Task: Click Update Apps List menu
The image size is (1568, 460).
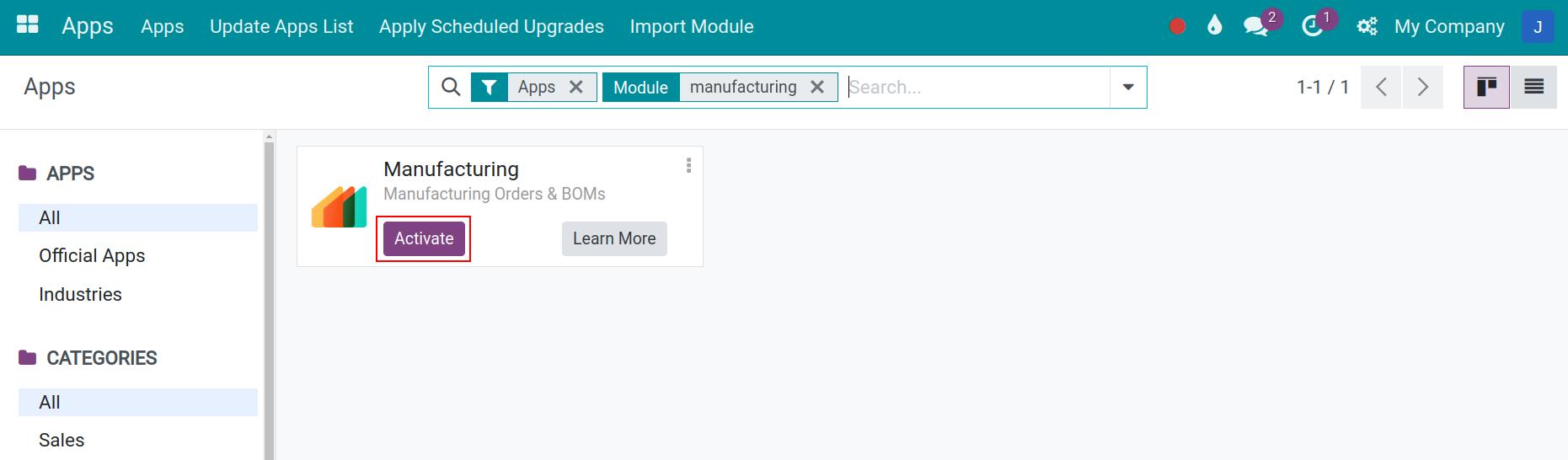Action: (x=281, y=27)
